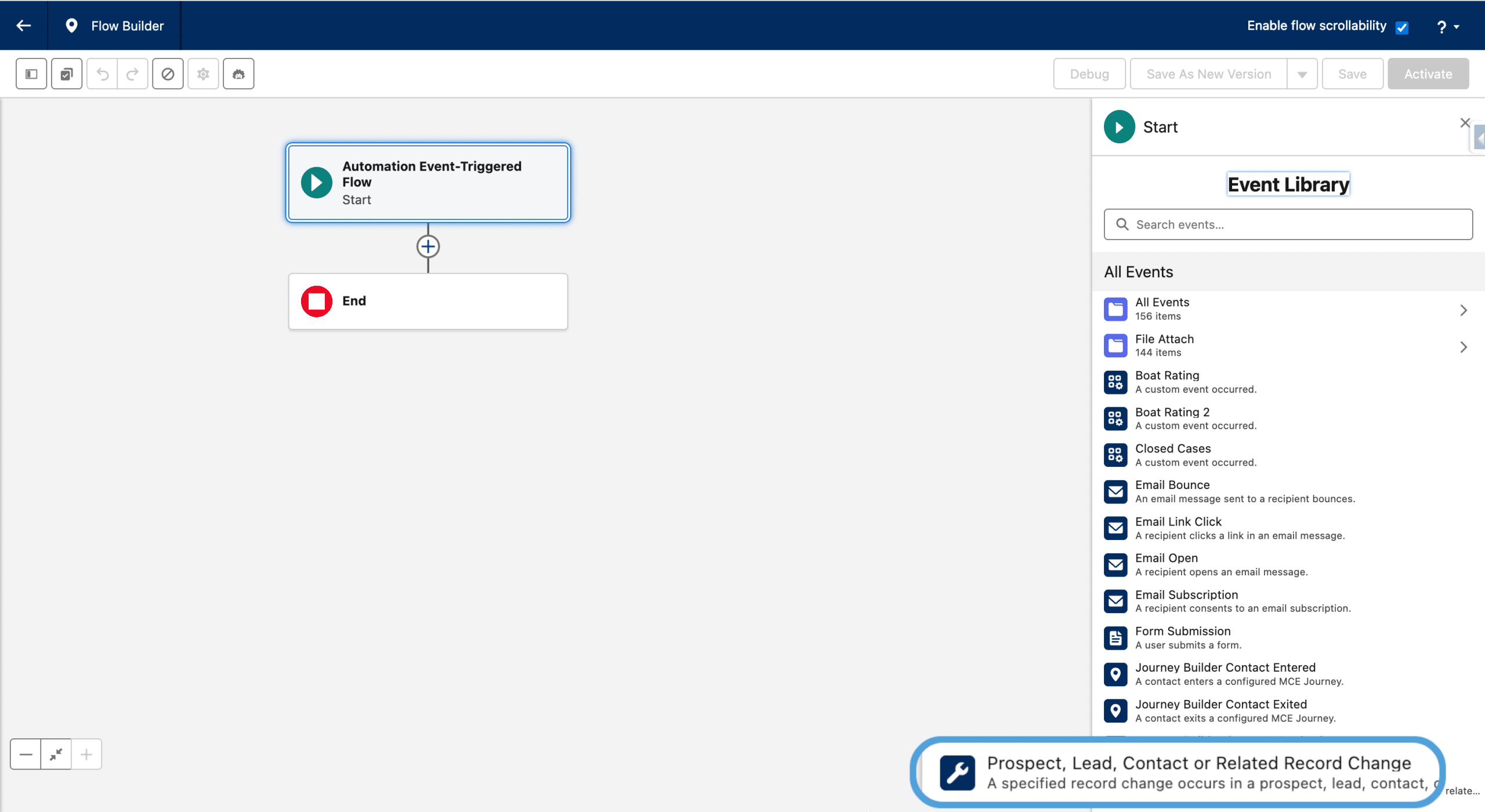Viewport: 1485px width, 812px height.
Task: Click the zoom out minus button
Action: [26, 754]
